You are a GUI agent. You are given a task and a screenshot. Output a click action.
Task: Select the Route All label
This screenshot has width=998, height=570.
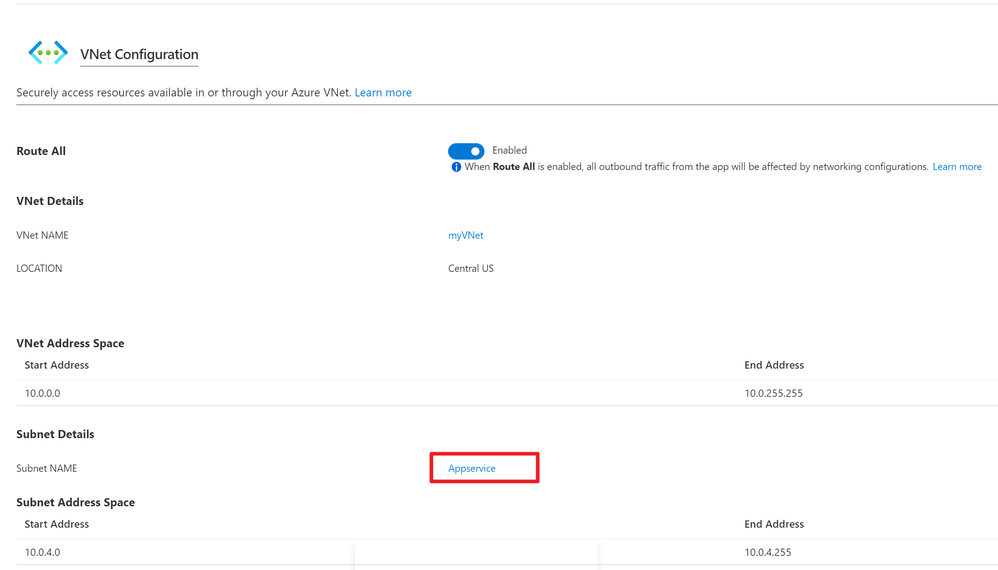tap(41, 151)
